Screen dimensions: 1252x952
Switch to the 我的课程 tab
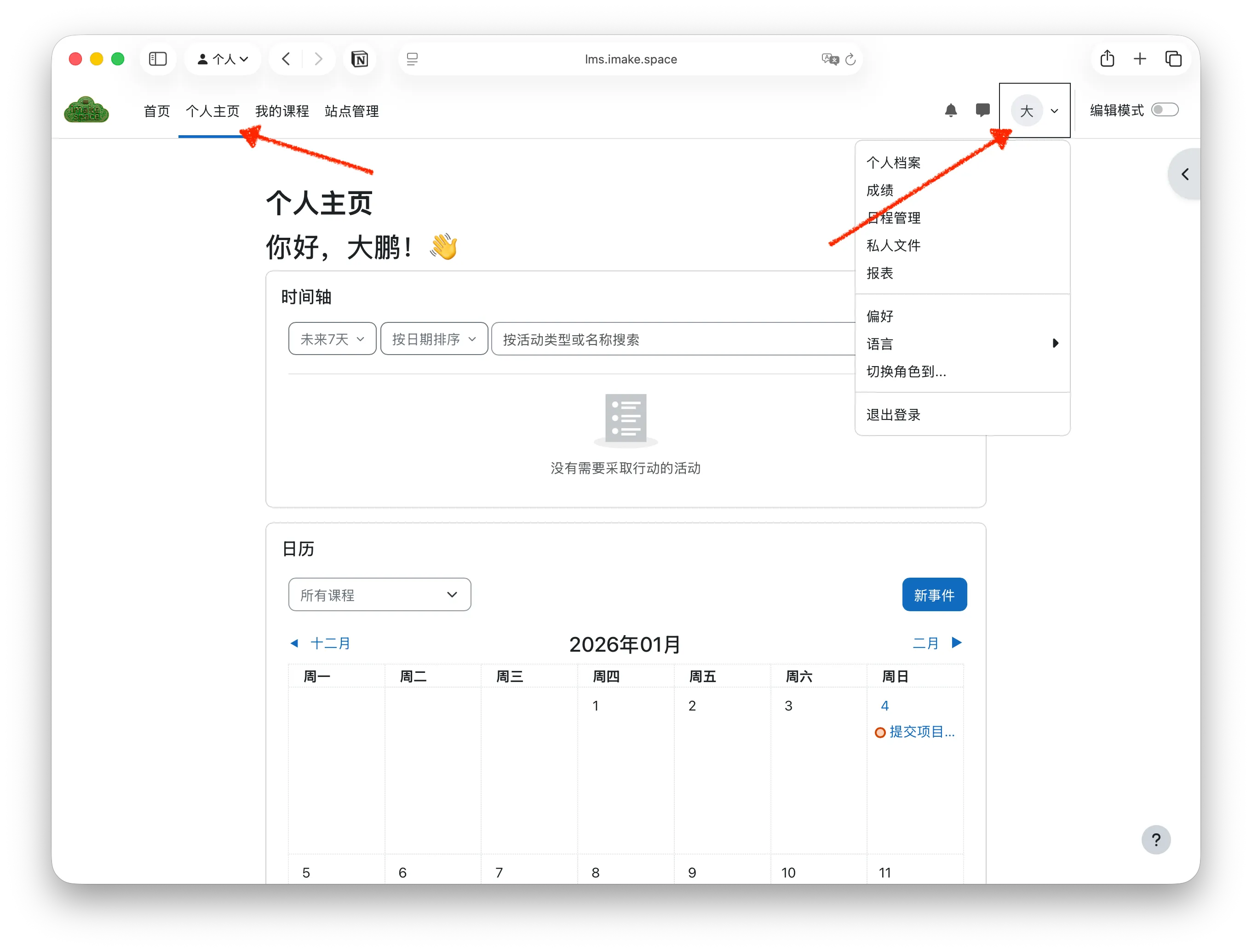click(x=281, y=111)
